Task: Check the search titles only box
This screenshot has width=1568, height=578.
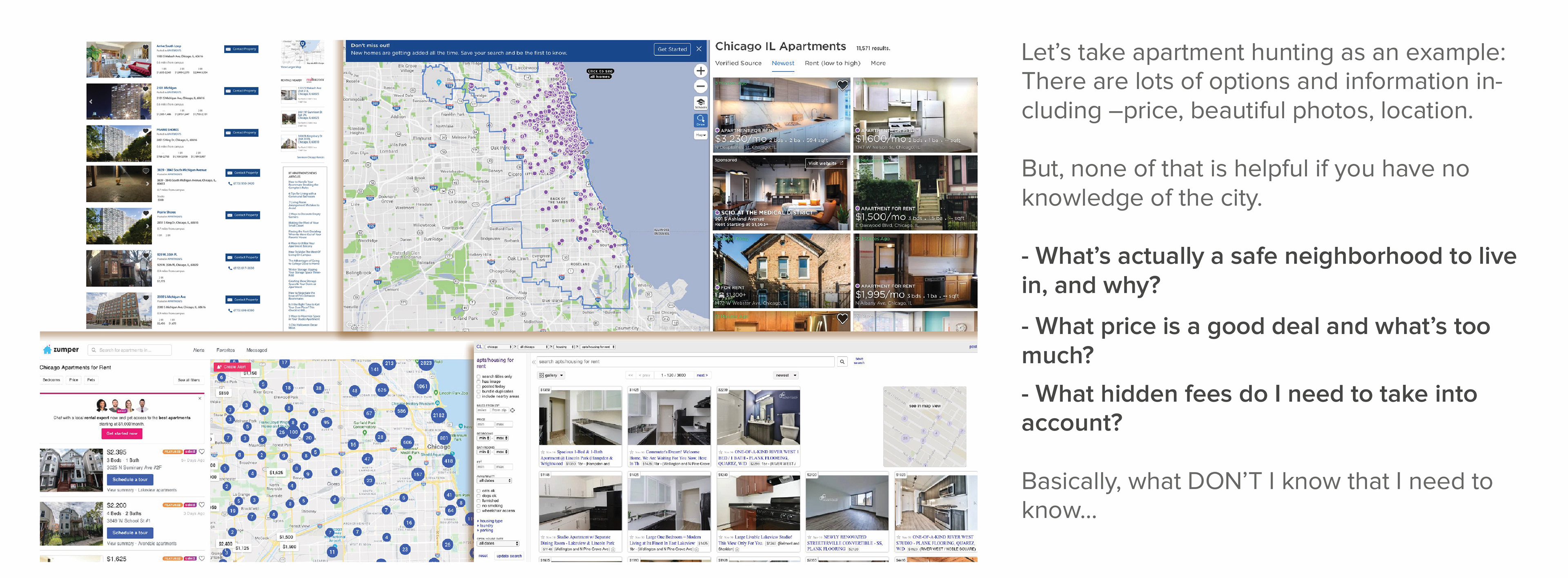Action: [x=479, y=377]
